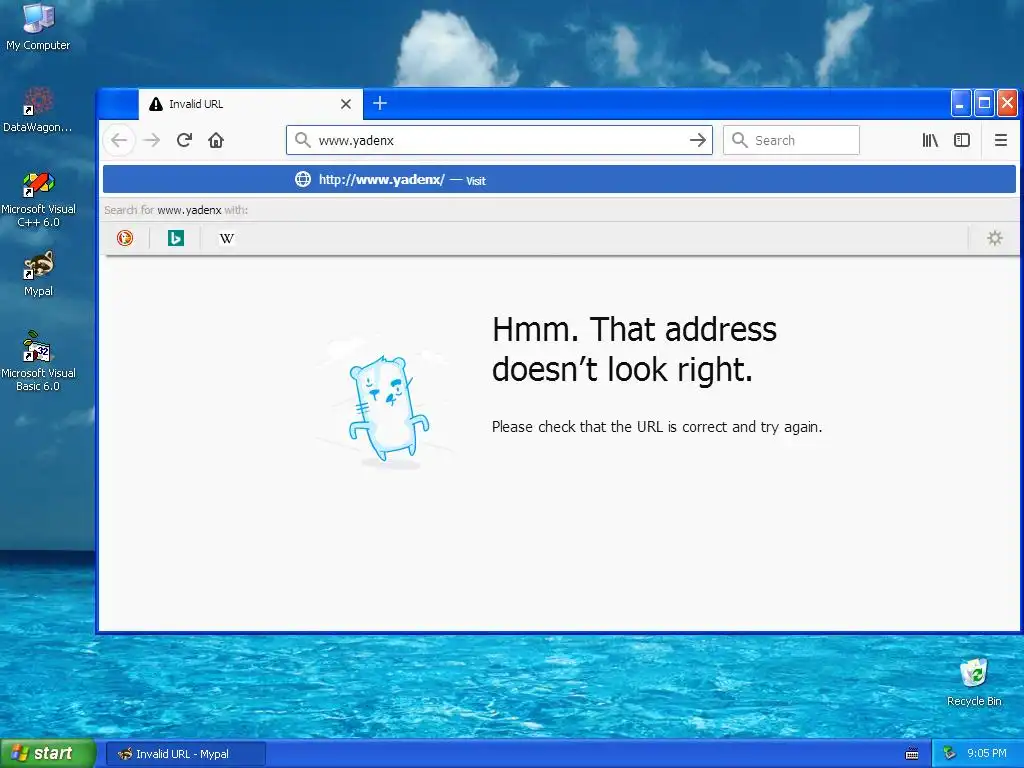Image resolution: width=1024 pixels, height=768 pixels.
Task: Select the Recycle Bin icon
Action: click(974, 682)
